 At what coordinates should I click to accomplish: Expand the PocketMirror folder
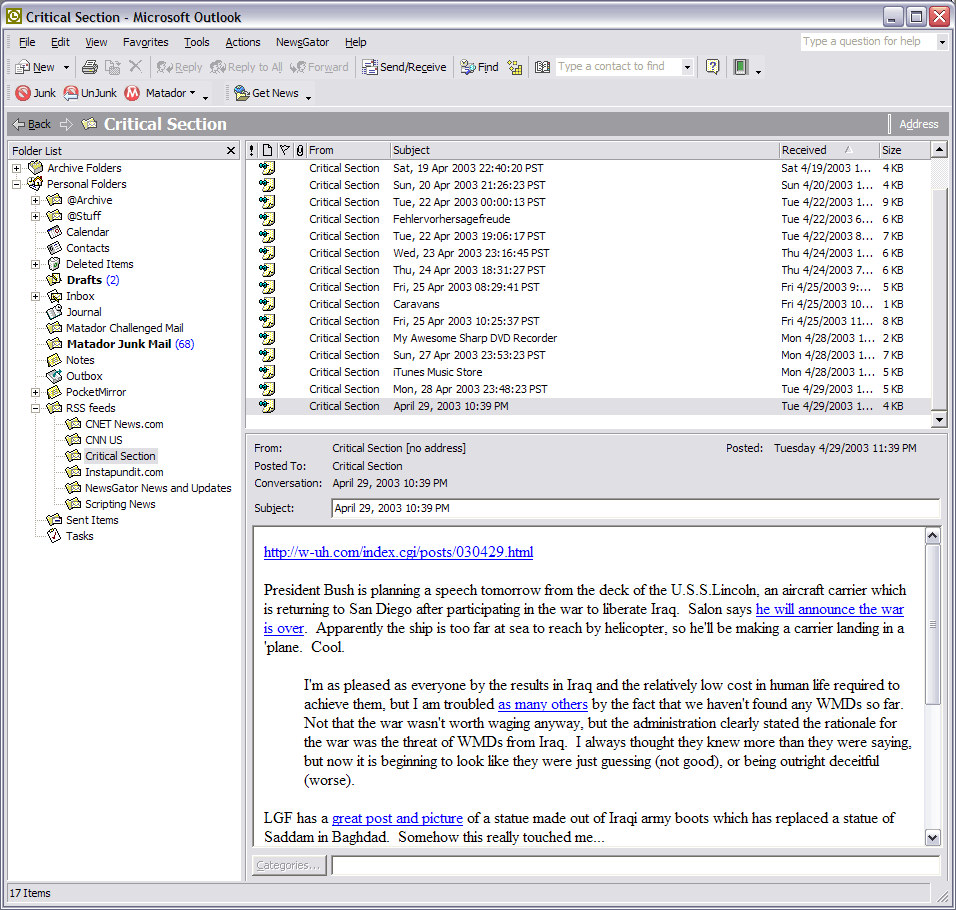[x=35, y=392]
